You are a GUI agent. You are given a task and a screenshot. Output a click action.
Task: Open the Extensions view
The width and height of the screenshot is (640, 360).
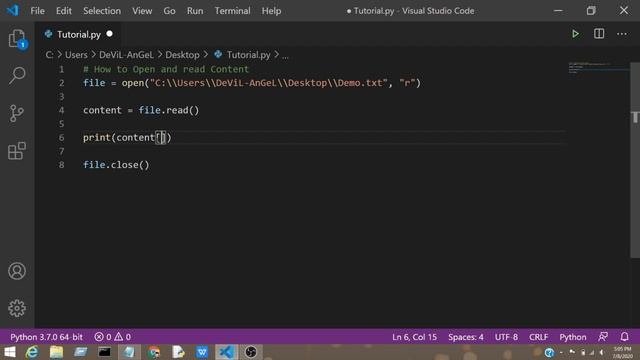pyautogui.click(x=17, y=151)
